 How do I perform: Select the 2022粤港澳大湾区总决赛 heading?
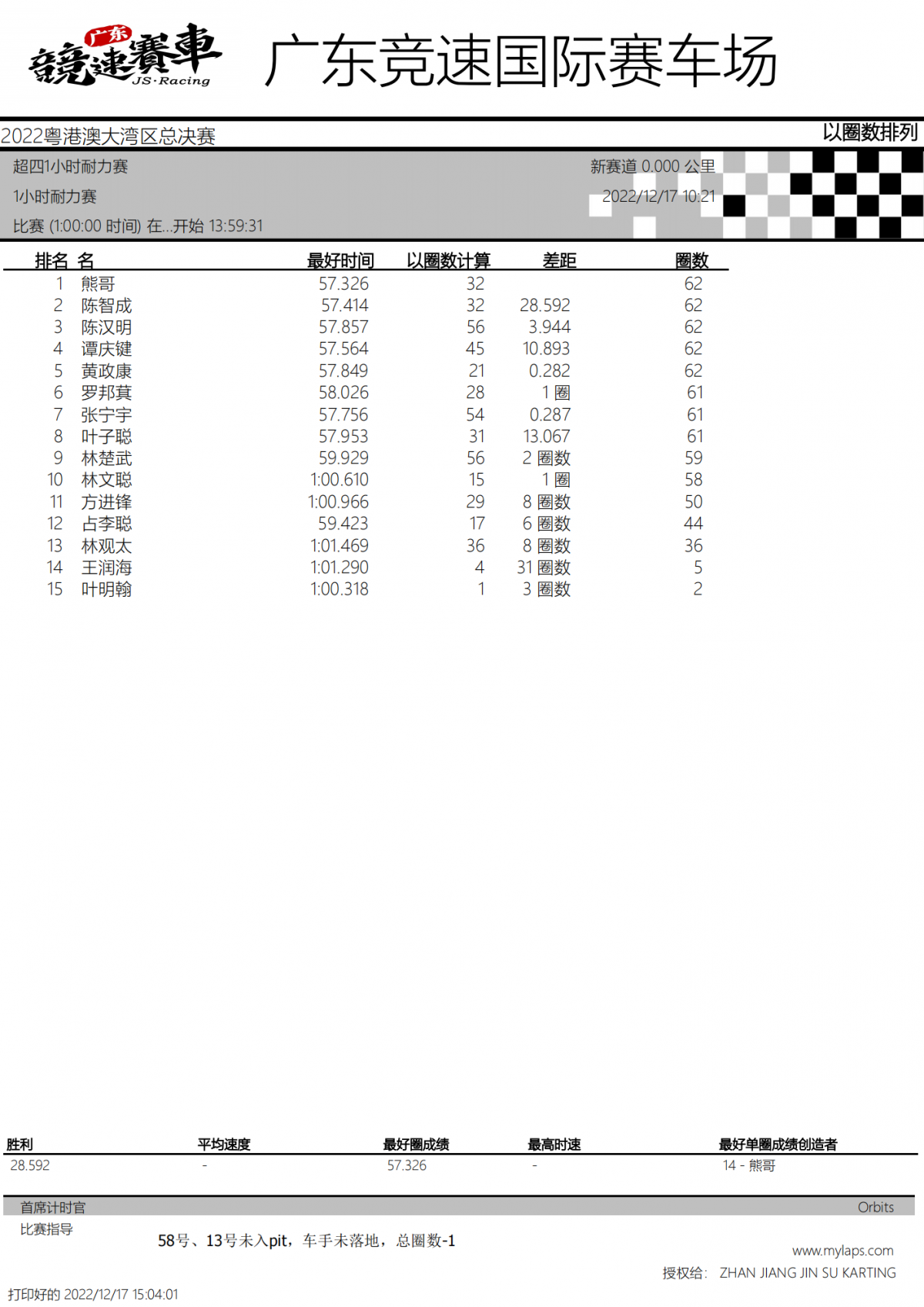point(108,136)
